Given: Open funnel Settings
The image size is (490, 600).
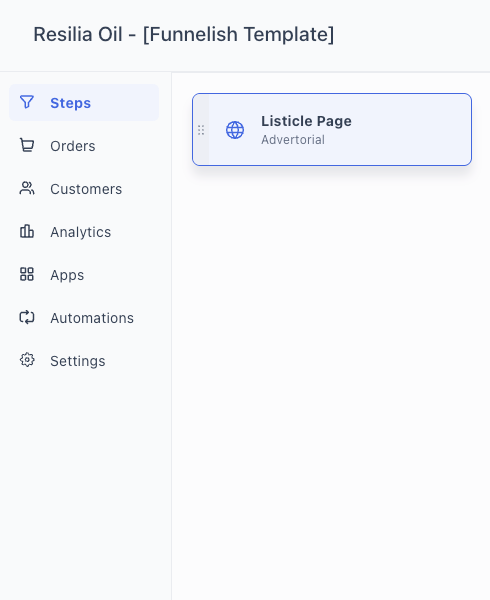Looking at the screenshot, I should [84, 361].
